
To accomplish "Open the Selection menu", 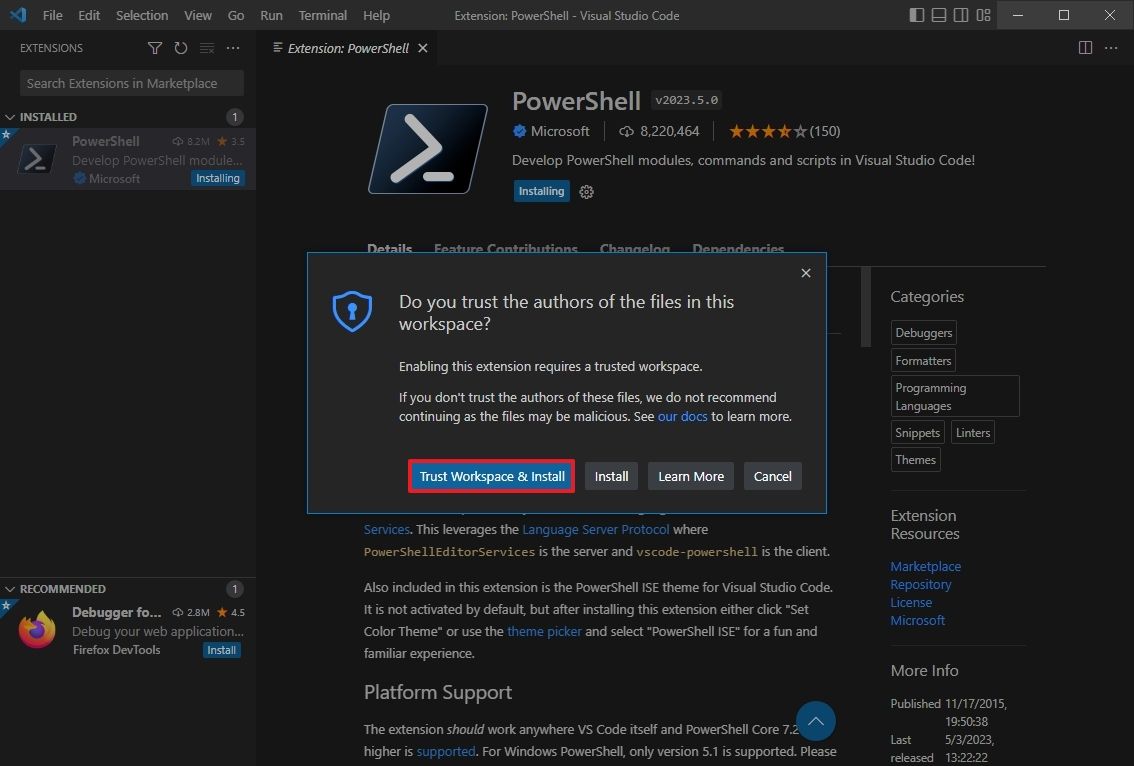I will (x=142, y=15).
